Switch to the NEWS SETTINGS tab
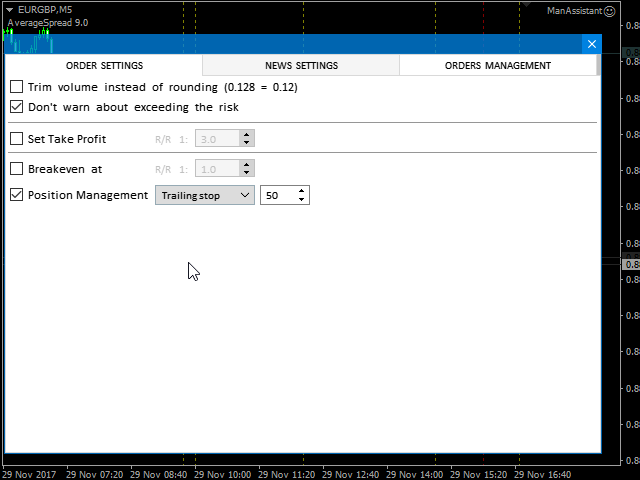The height and width of the screenshot is (480, 640). coord(301,66)
